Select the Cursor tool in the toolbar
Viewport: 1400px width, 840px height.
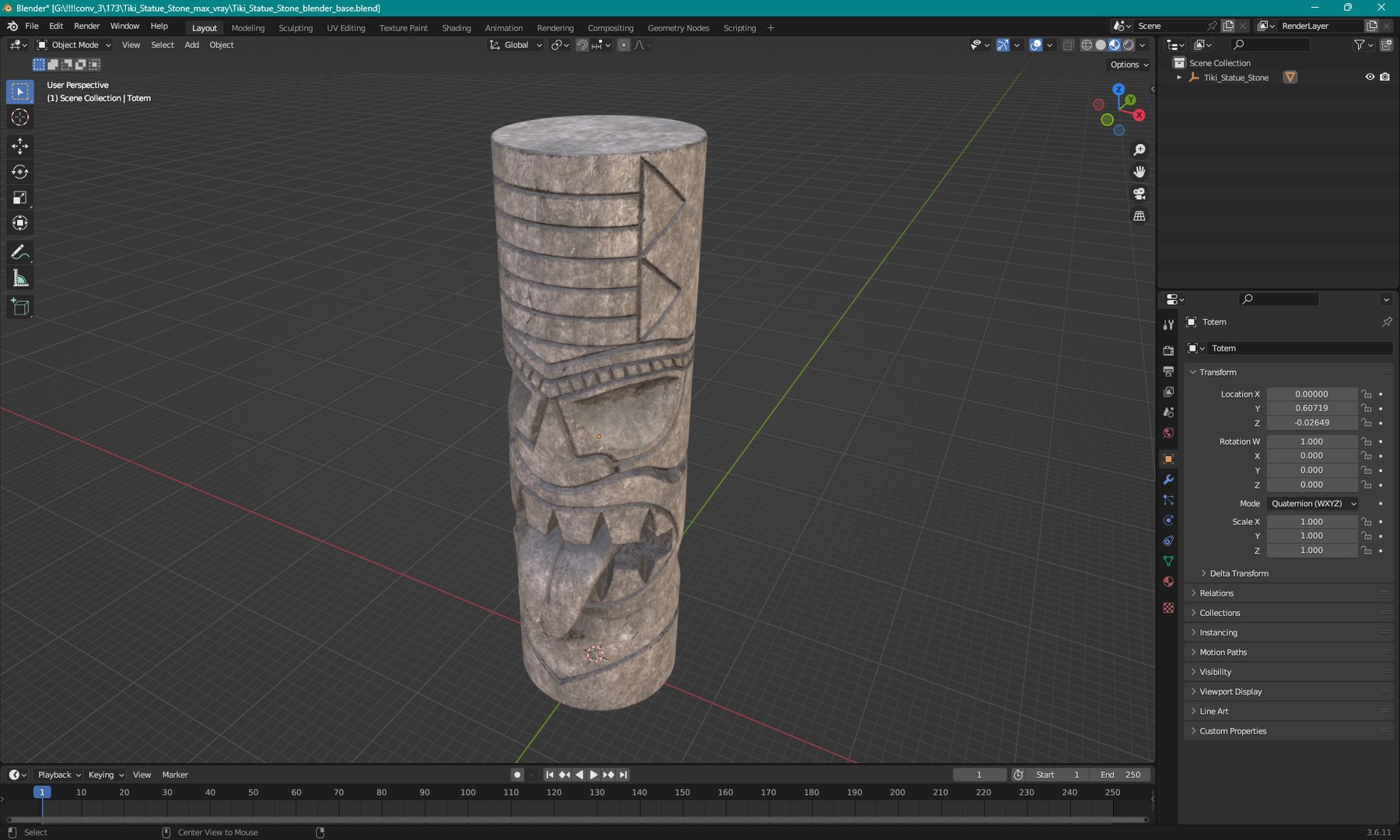click(20, 117)
